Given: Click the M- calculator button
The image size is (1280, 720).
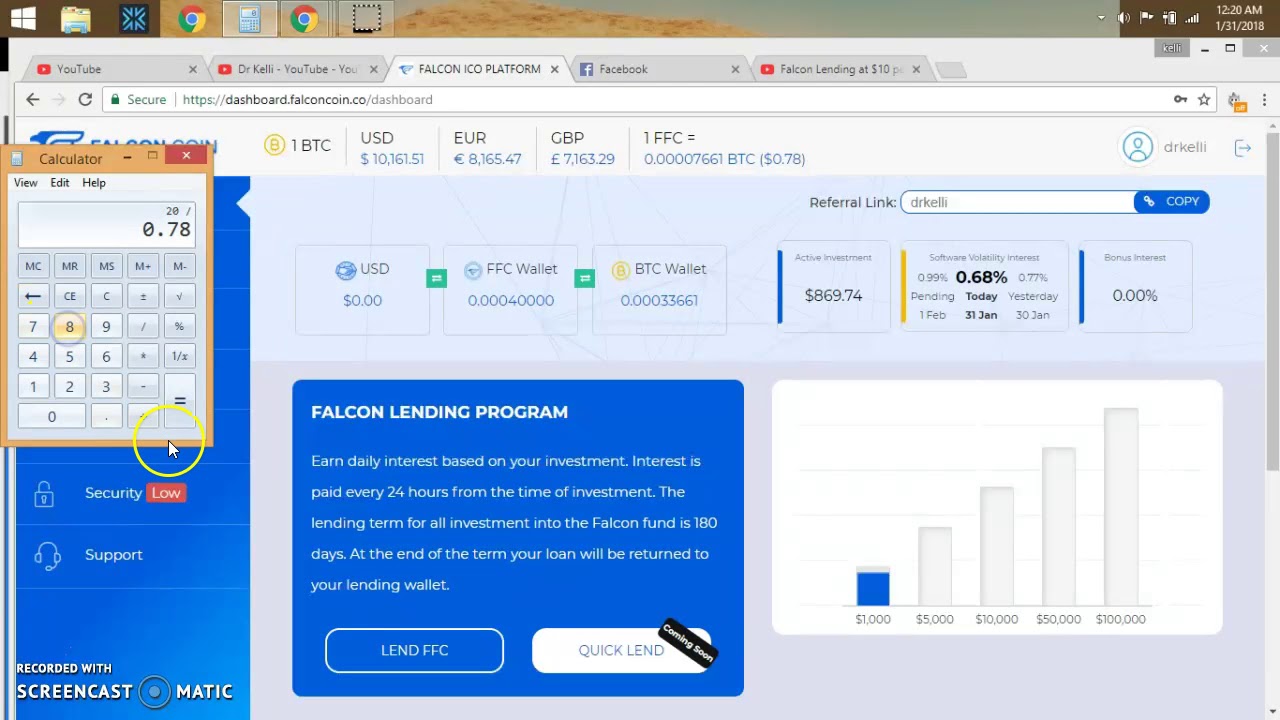Looking at the screenshot, I should [x=180, y=266].
